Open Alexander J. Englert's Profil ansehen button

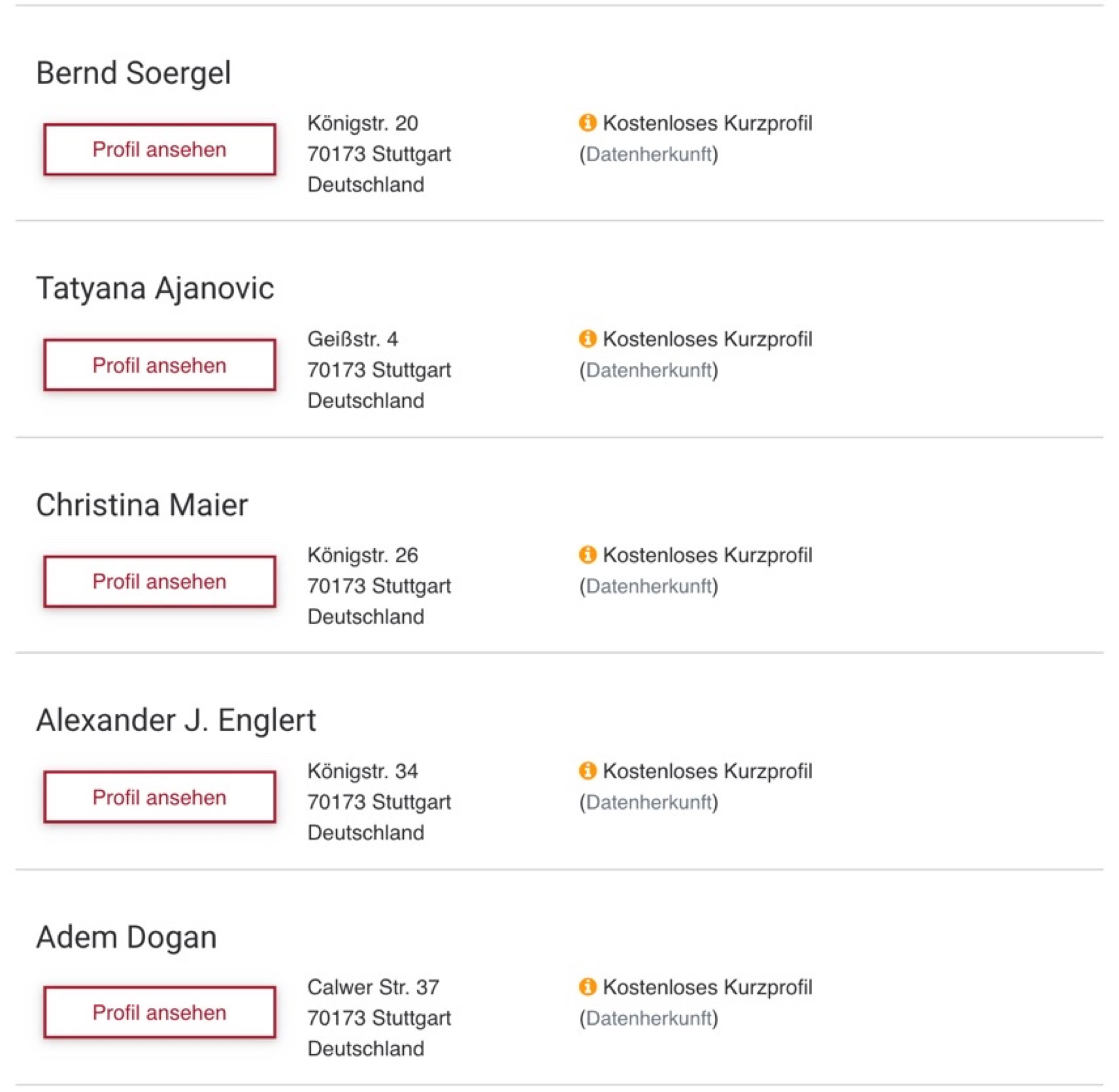pyautogui.click(x=160, y=797)
